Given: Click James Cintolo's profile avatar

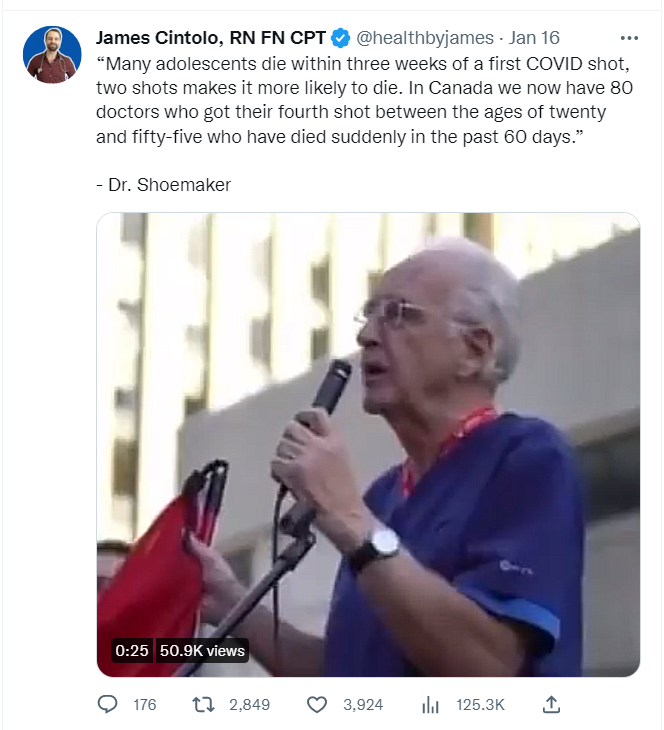Looking at the screenshot, I should [x=52, y=54].
